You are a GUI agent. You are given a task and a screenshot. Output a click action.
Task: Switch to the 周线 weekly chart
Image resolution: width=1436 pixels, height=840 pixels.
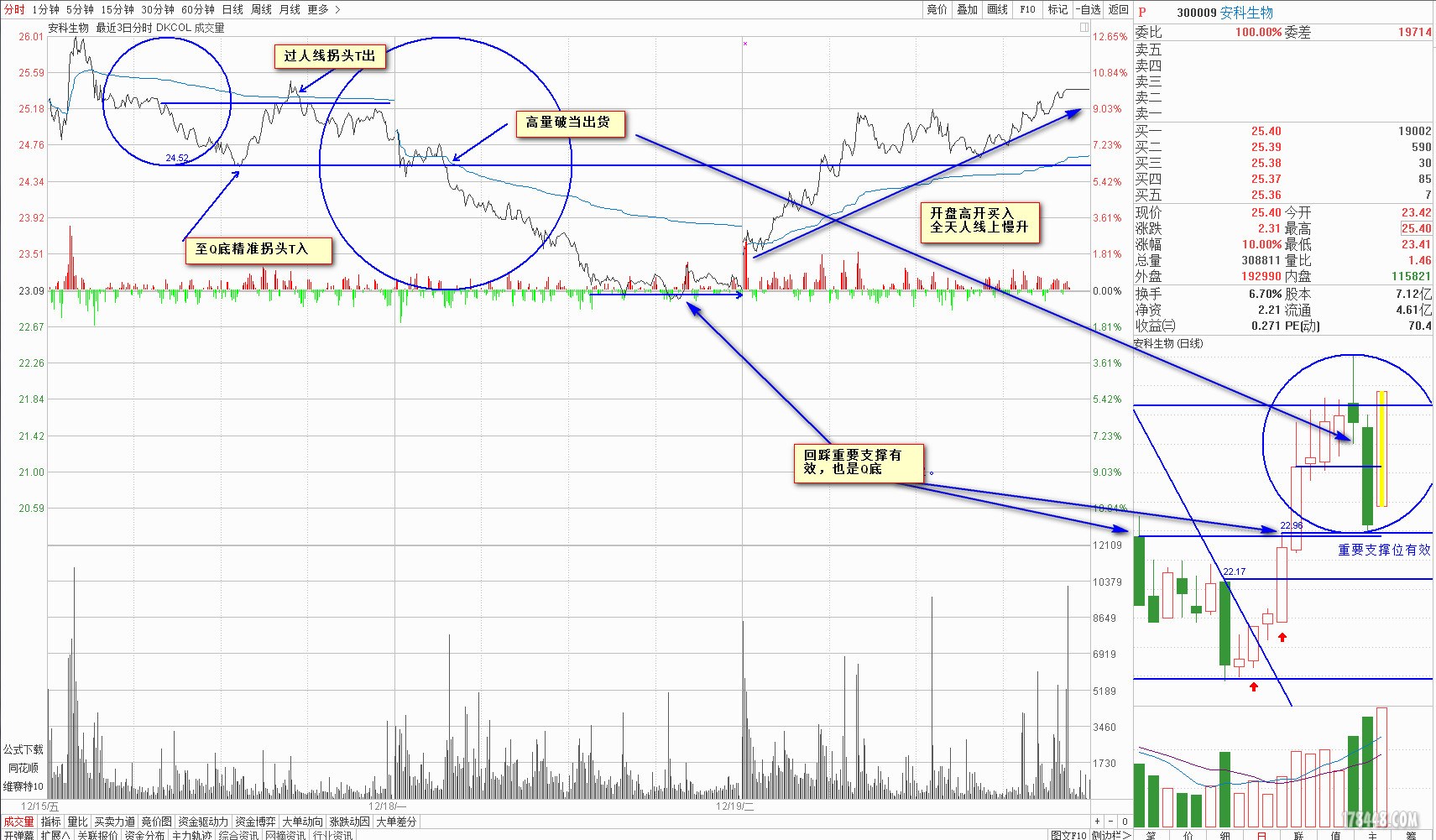(261, 9)
